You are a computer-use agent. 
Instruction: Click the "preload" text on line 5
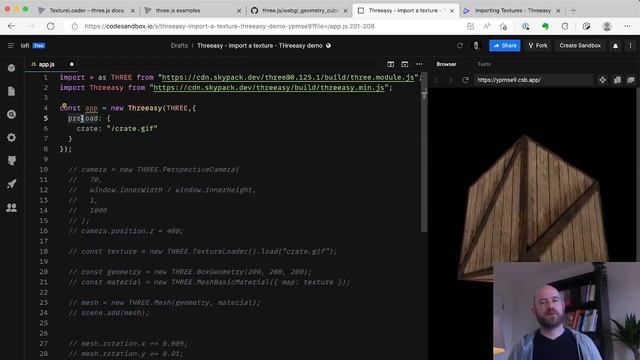(x=83, y=118)
